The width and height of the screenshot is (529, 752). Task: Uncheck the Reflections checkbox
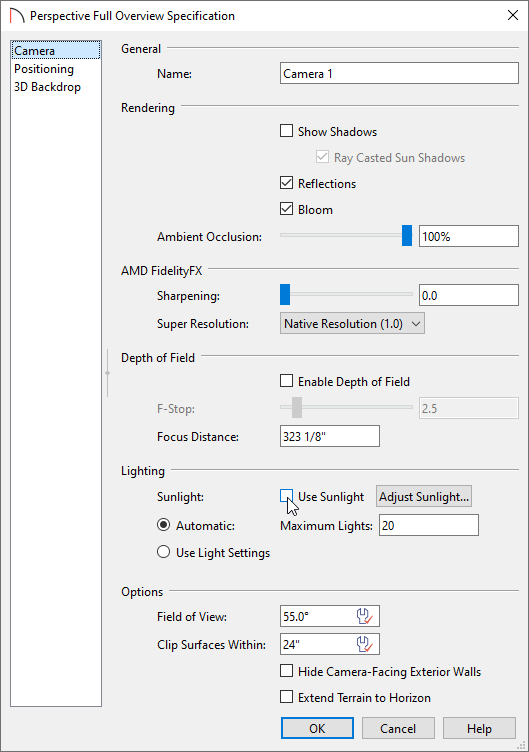[286, 183]
